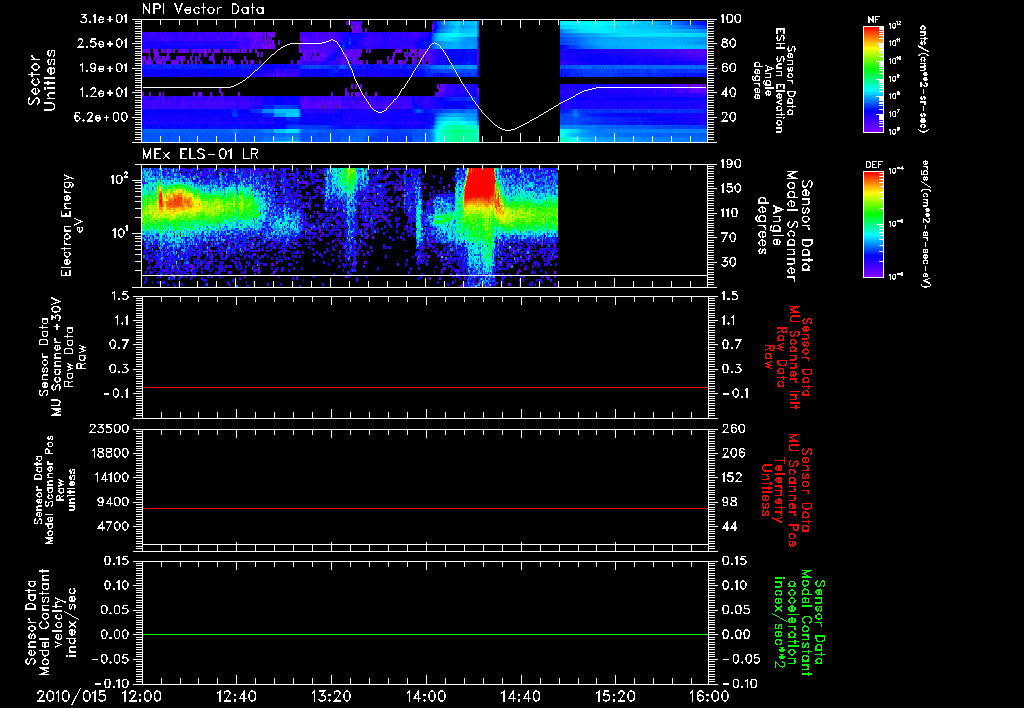Click the red 'MU Scanner Pos Telemetry' title

(786, 490)
